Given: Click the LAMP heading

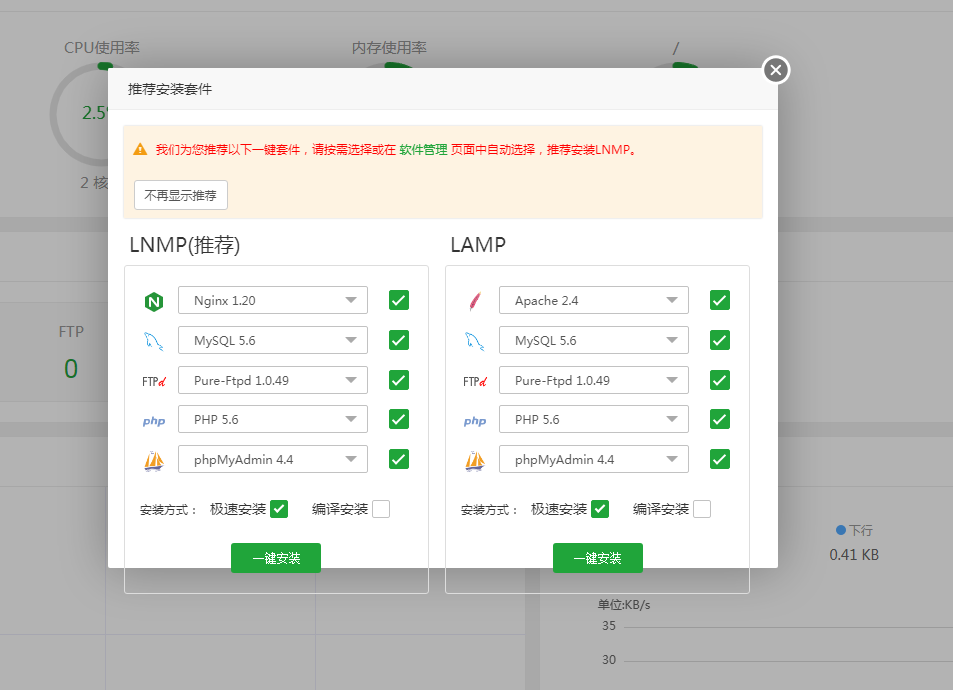Looking at the screenshot, I should pos(478,244).
